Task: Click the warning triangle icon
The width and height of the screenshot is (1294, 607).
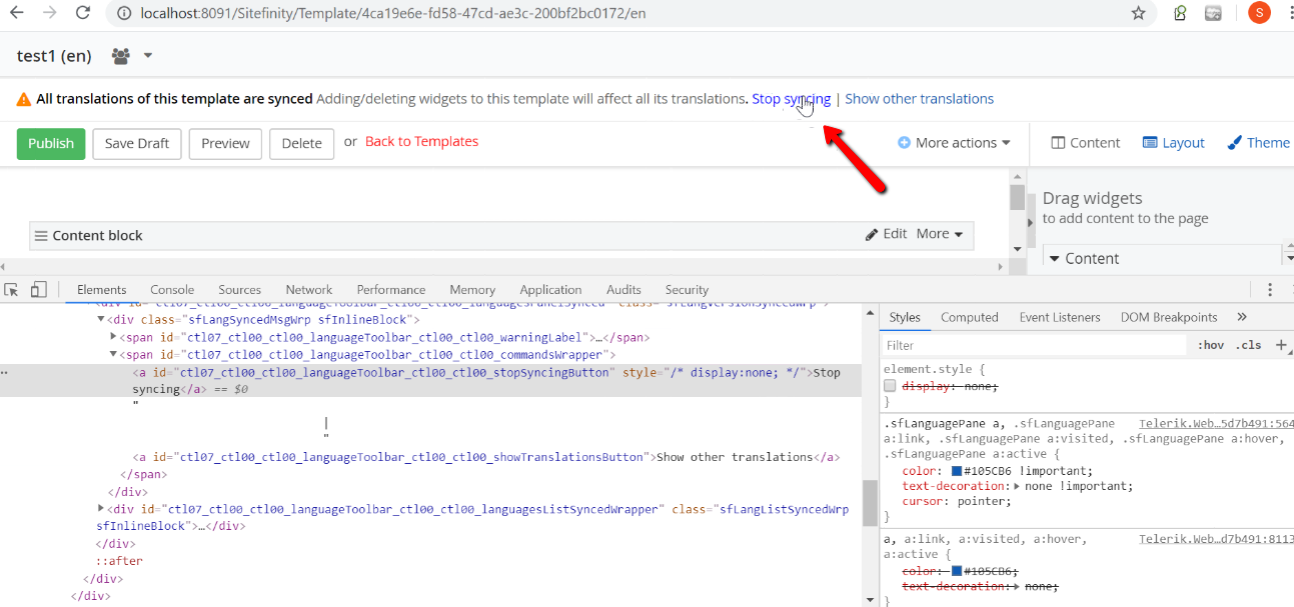Action: pyautogui.click(x=23, y=99)
